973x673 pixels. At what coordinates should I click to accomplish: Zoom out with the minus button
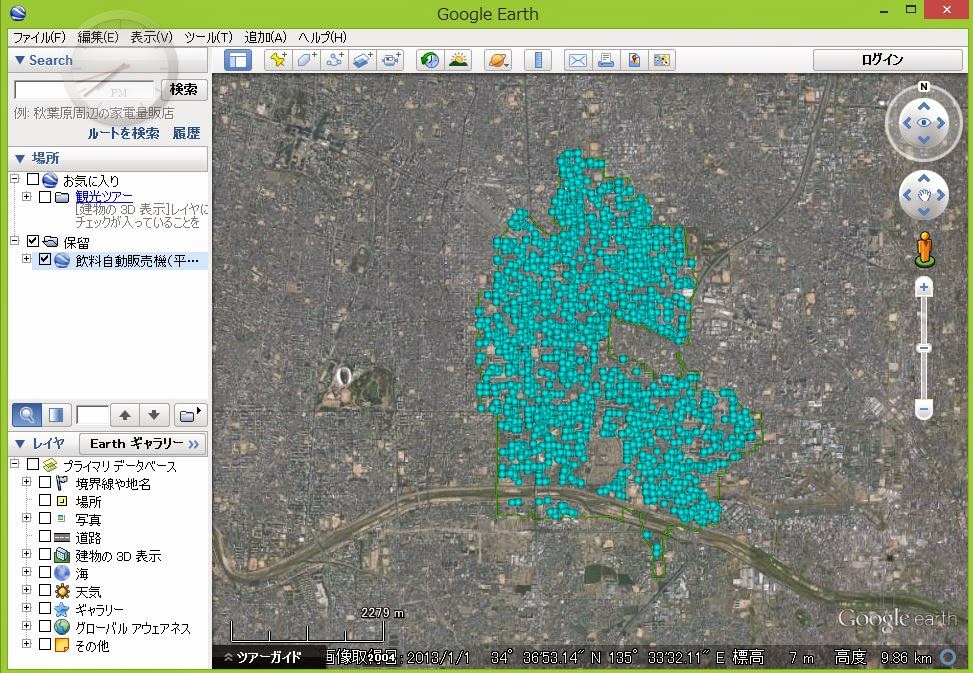[x=924, y=409]
